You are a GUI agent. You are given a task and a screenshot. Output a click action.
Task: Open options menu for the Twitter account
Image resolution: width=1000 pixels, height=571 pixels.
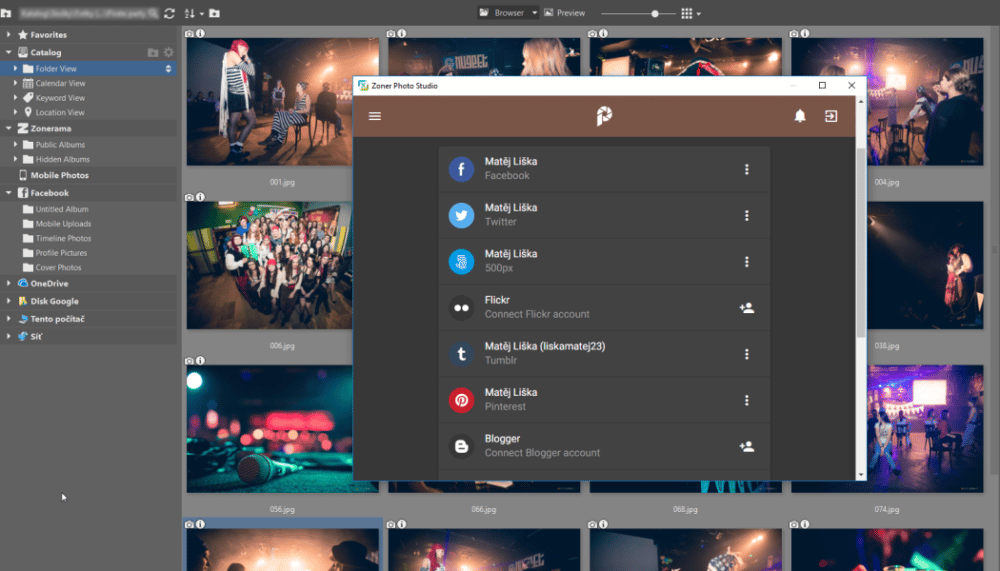point(747,216)
